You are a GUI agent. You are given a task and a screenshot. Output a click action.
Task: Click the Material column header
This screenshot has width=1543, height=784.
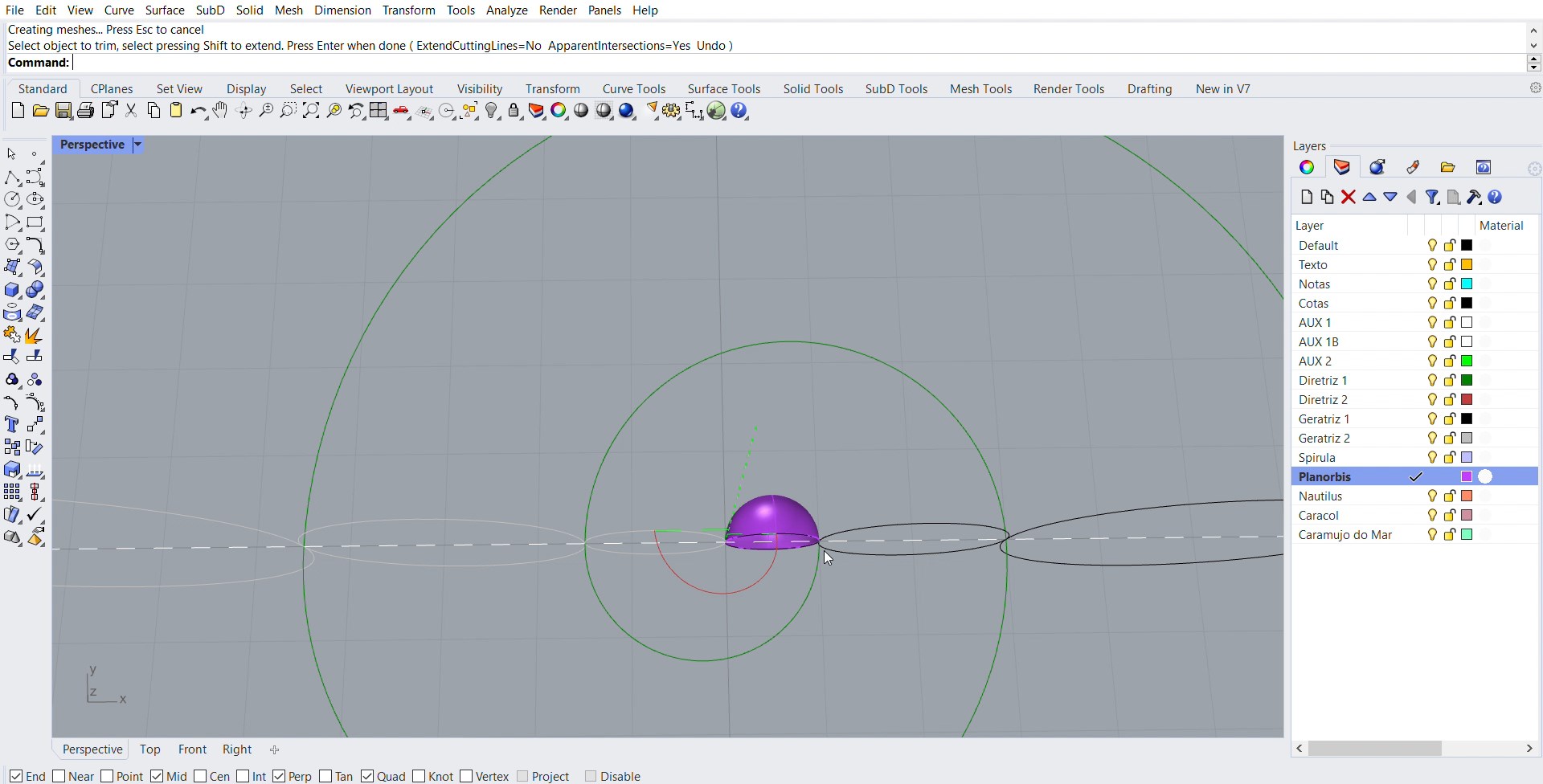click(1502, 226)
